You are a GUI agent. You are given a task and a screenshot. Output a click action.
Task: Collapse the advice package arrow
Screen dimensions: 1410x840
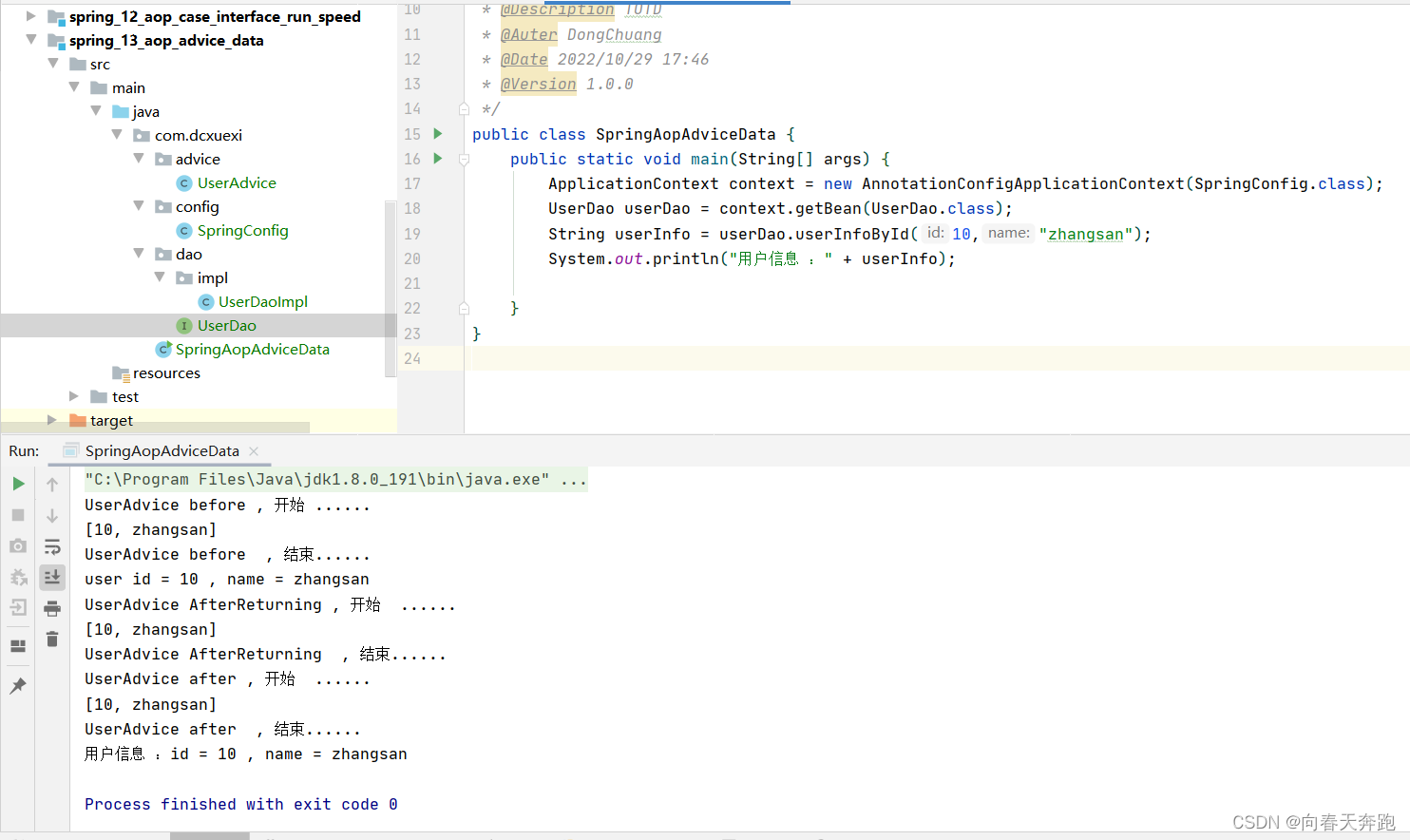[x=139, y=159]
